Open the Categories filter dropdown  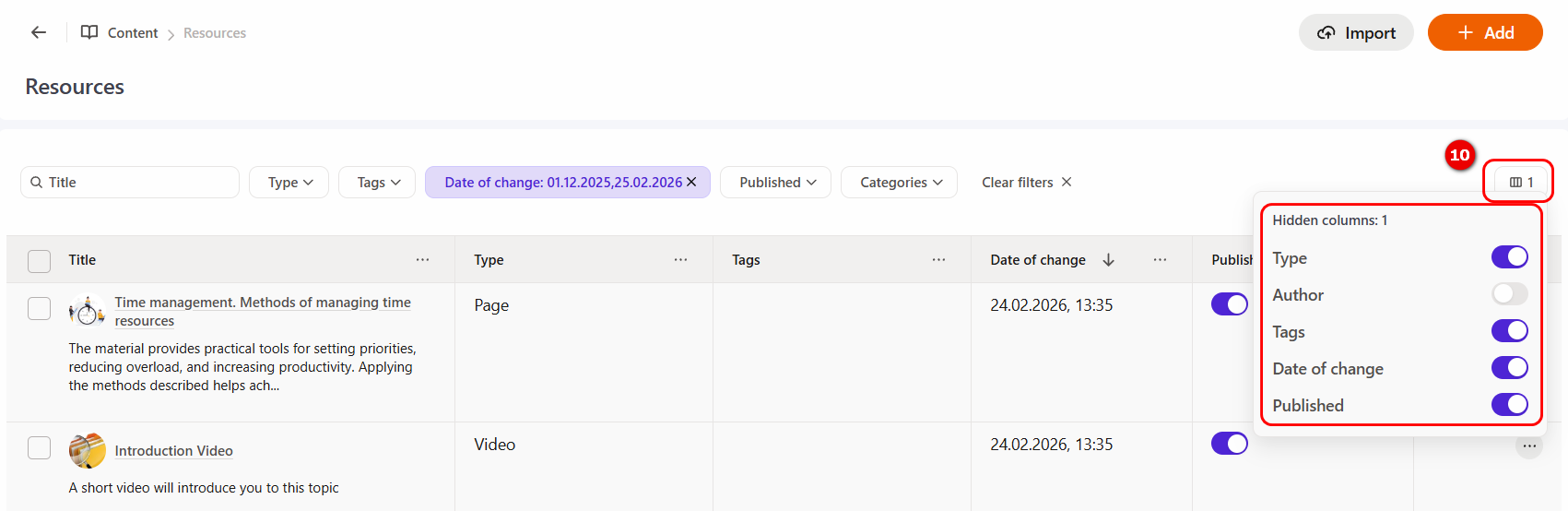(x=900, y=183)
